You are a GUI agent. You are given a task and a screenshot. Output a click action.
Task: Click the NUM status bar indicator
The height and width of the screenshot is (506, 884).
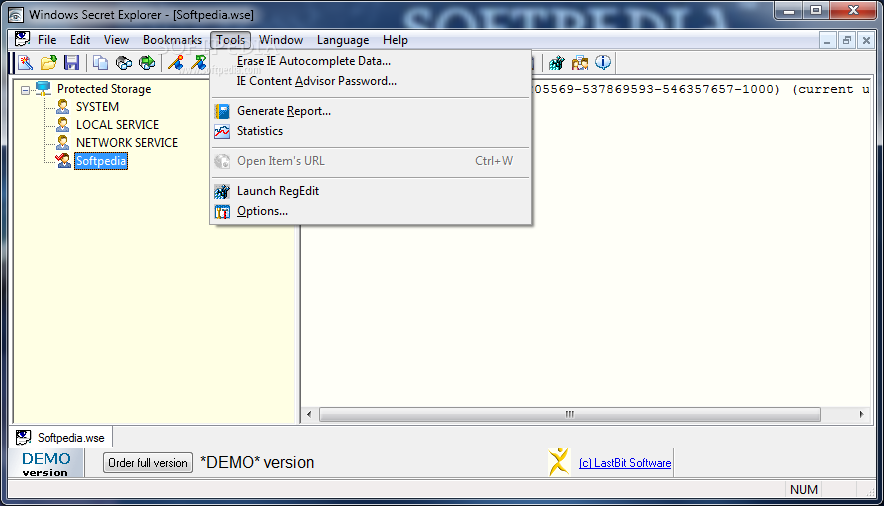point(804,490)
